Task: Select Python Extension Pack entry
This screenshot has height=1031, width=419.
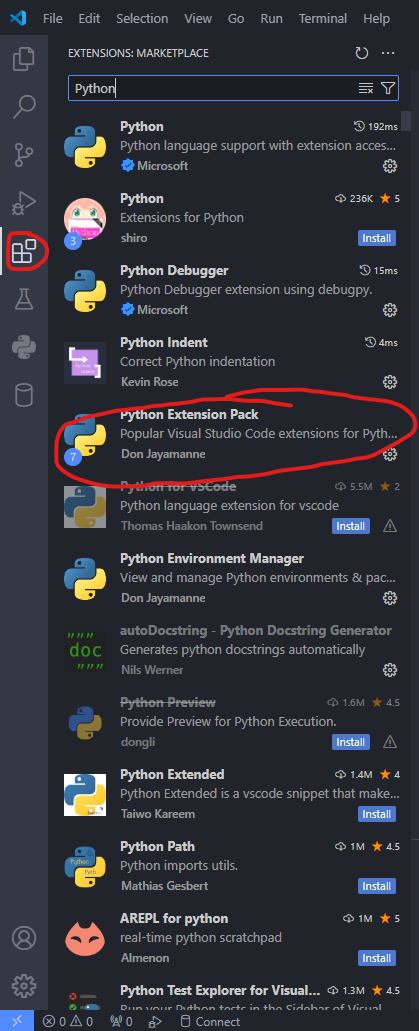Action: coord(232,434)
